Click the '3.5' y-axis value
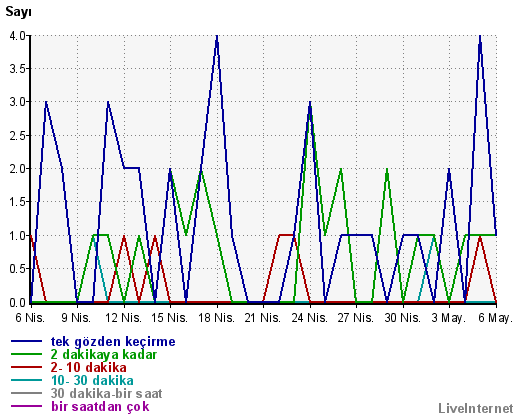This screenshot has width=520, height=418. [x=18, y=69]
